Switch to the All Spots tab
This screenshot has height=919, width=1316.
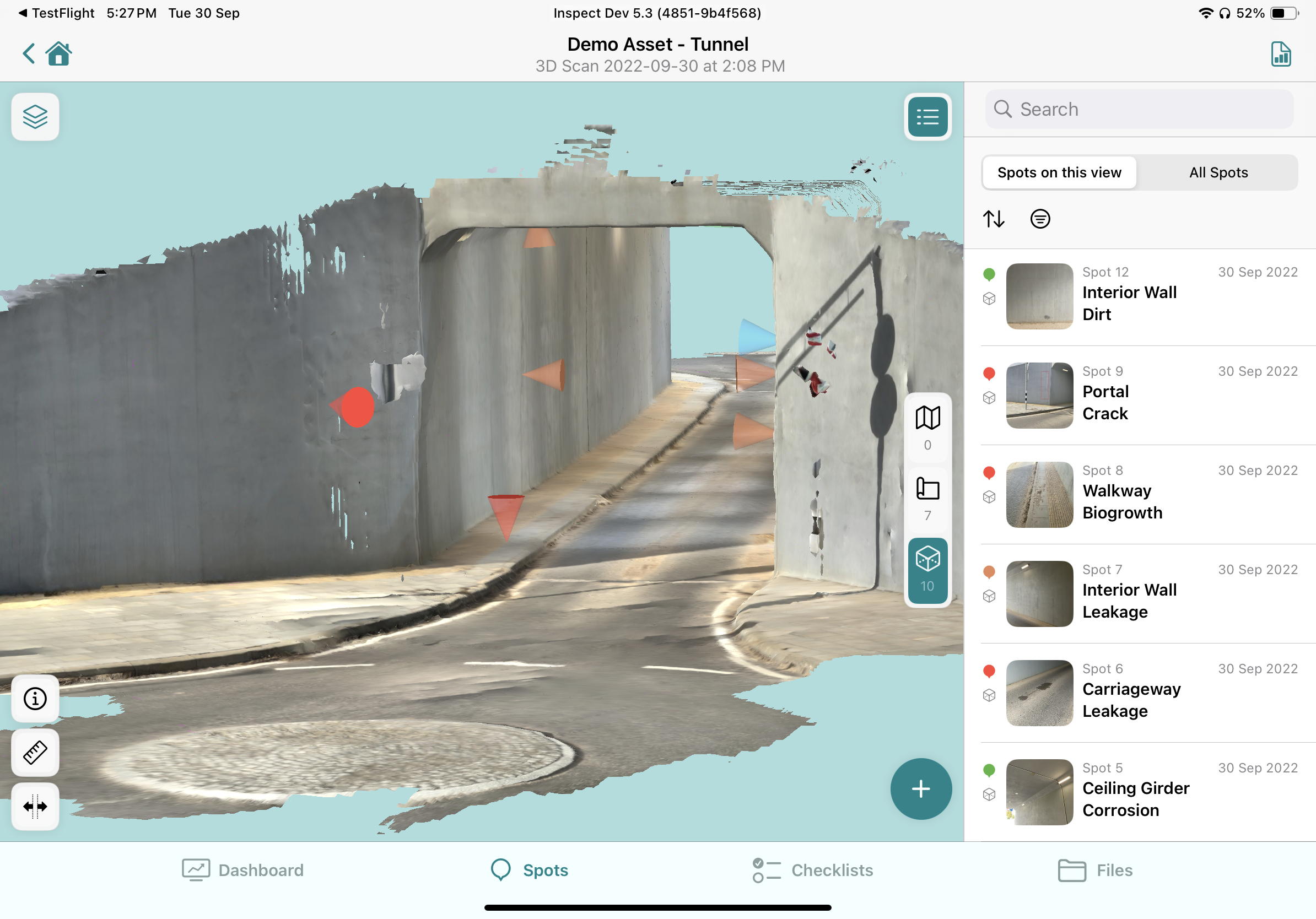coord(1218,172)
